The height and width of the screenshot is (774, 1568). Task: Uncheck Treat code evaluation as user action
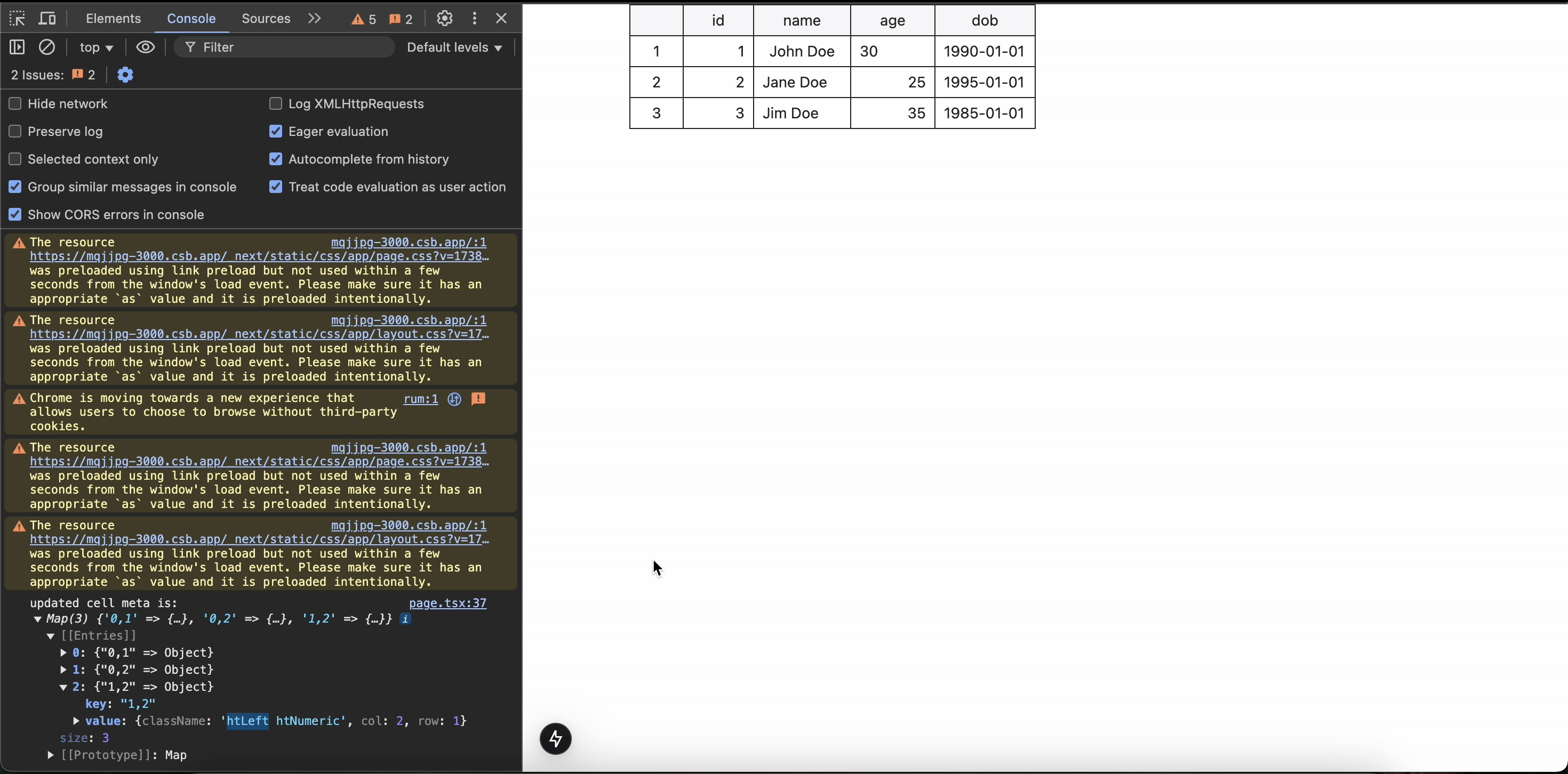(x=276, y=187)
